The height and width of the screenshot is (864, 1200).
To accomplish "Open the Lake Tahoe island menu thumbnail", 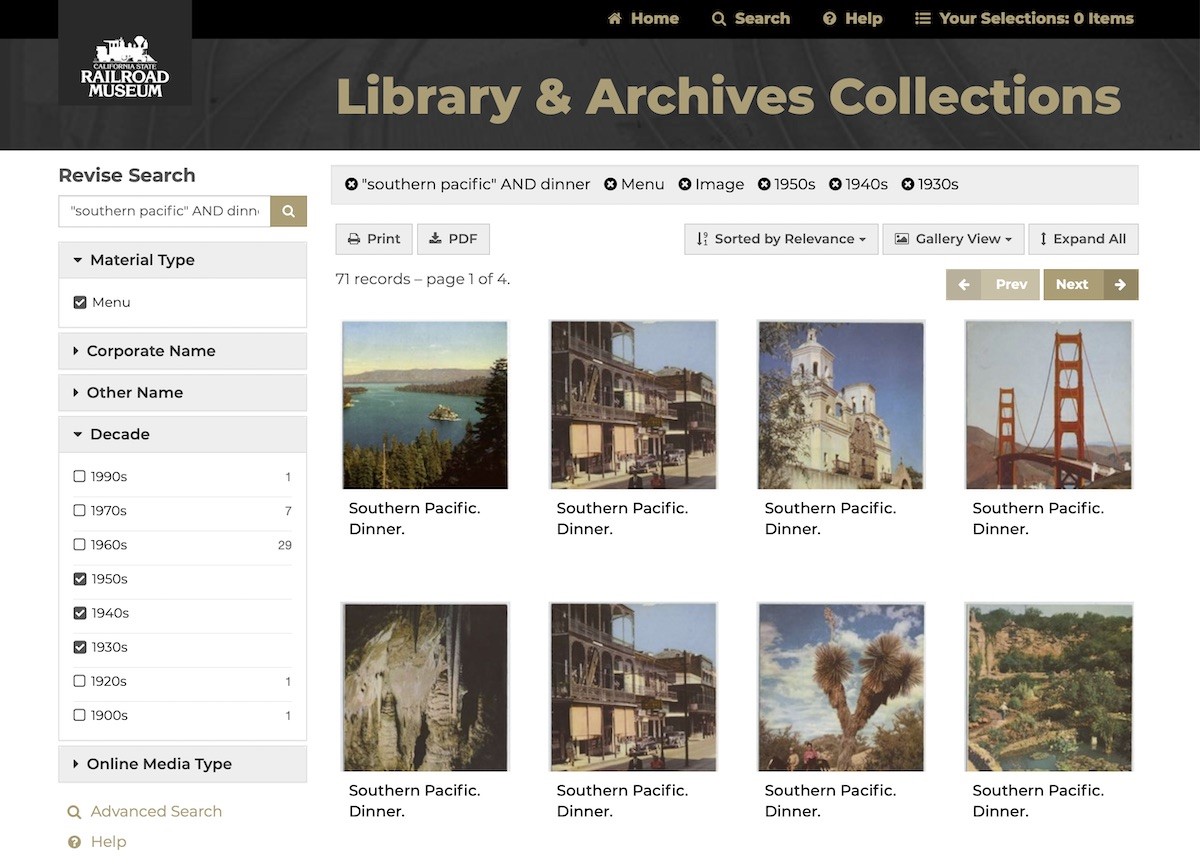I will coord(425,405).
